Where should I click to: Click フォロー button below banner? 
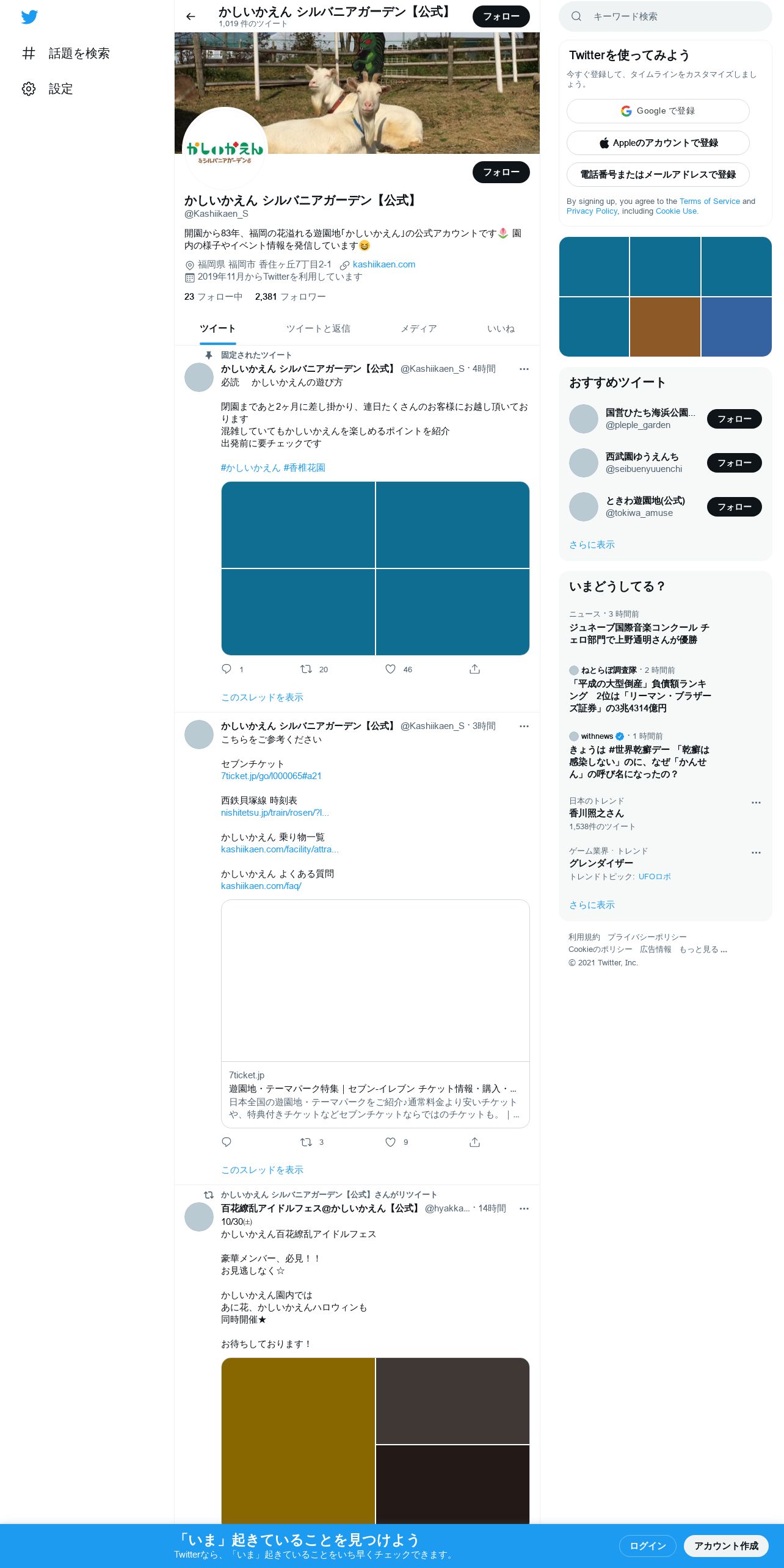[x=501, y=172]
